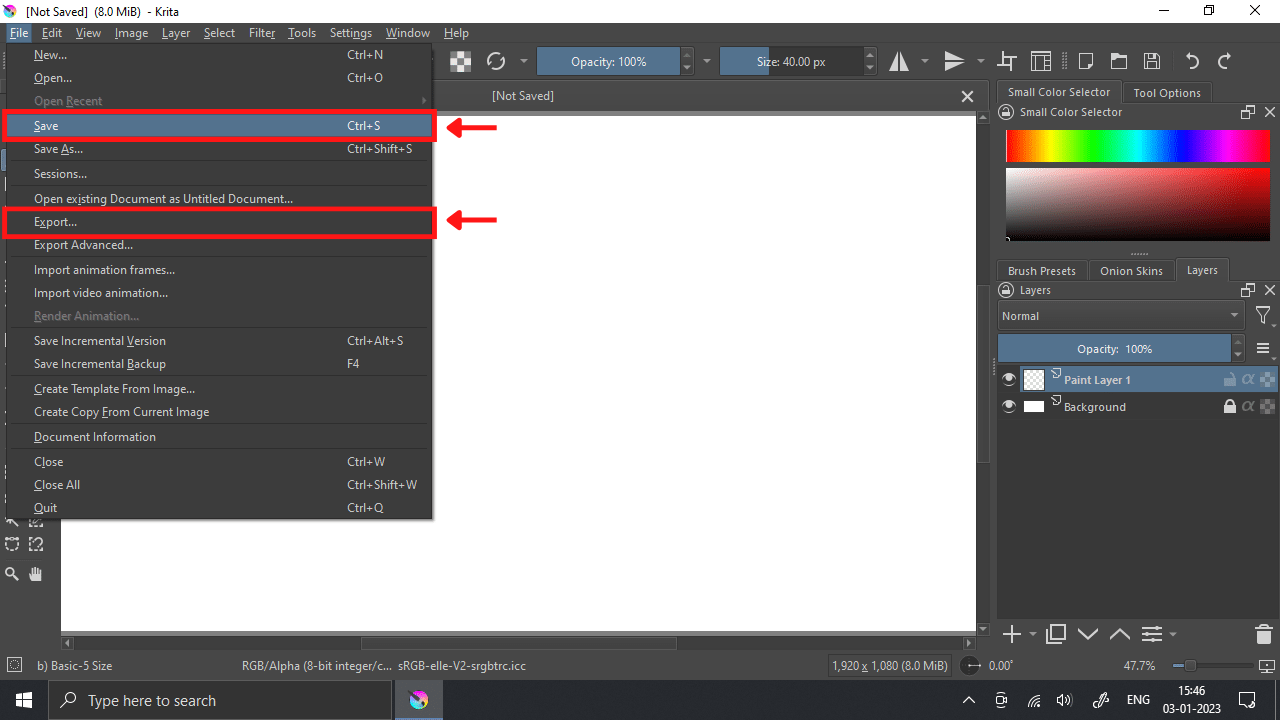Switch to the Onion Skins tab
Viewport: 1280px width, 720px height.
point(1131,271)
